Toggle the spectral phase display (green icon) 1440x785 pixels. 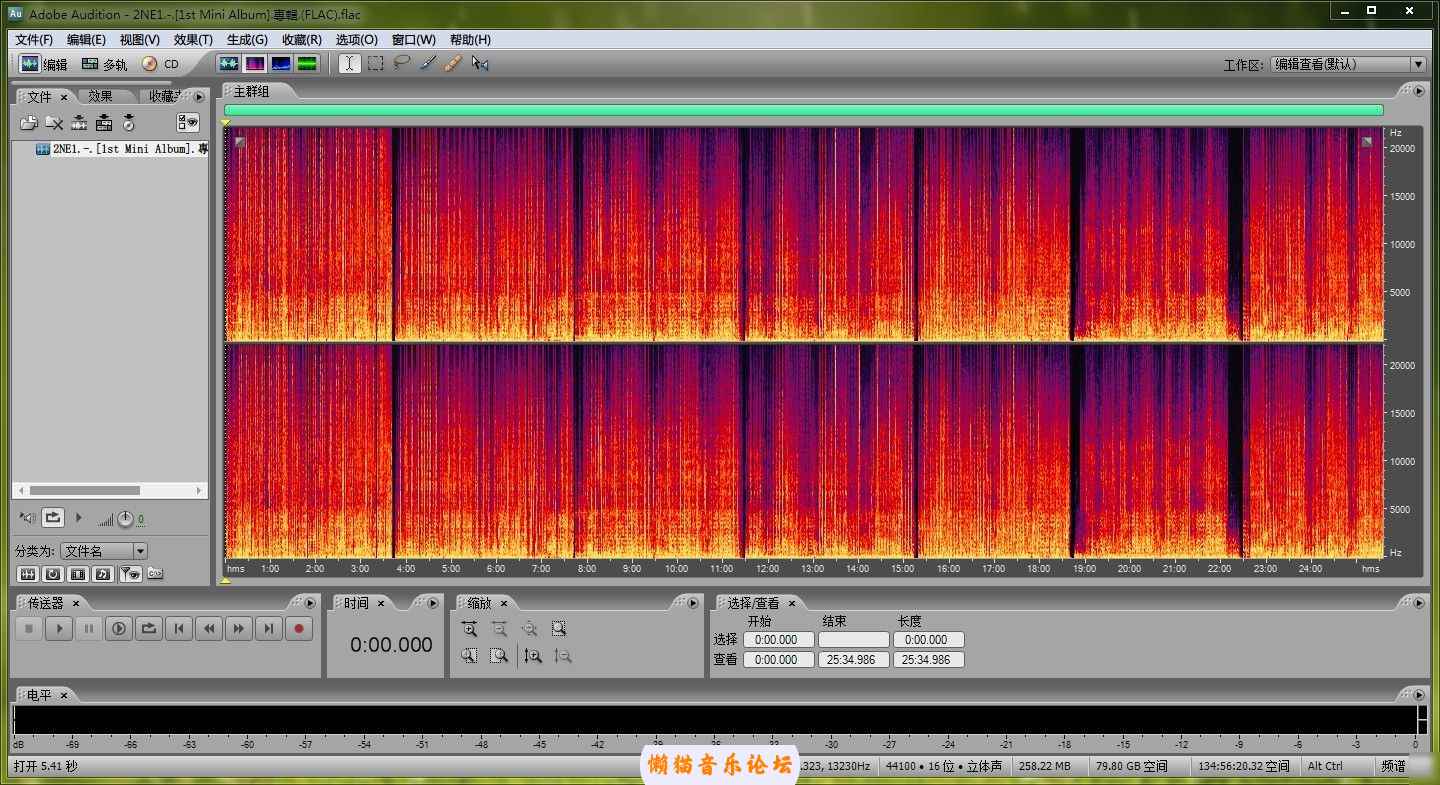(x=307, y=63)
